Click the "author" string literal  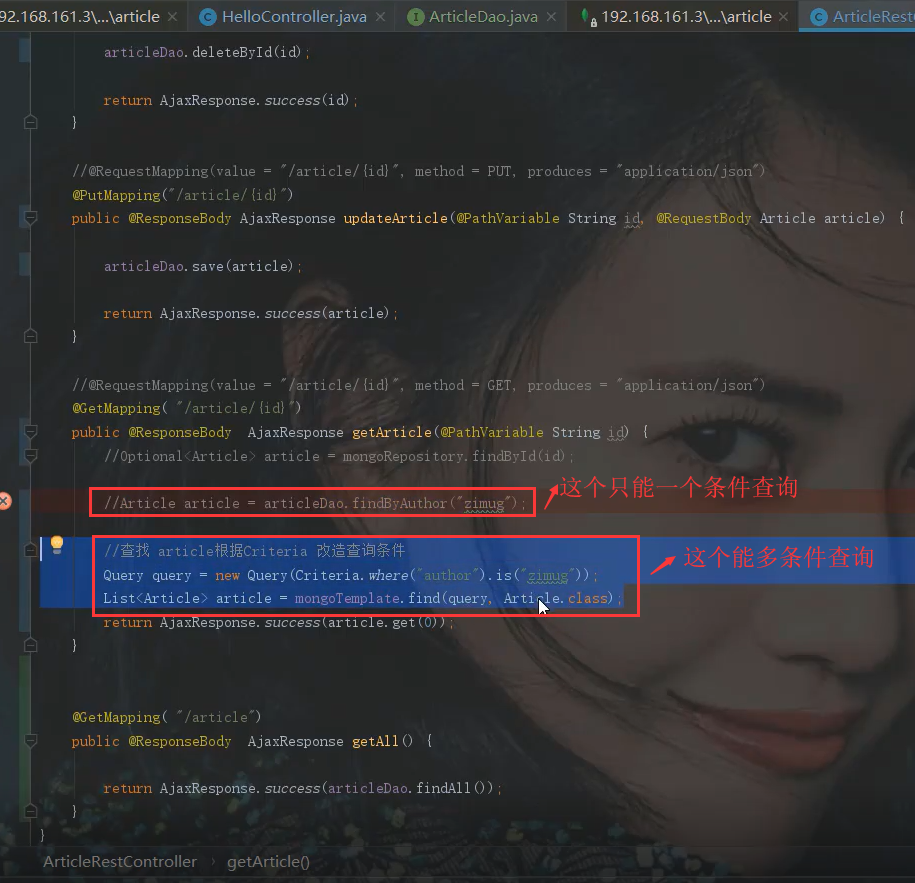(448, 575)
